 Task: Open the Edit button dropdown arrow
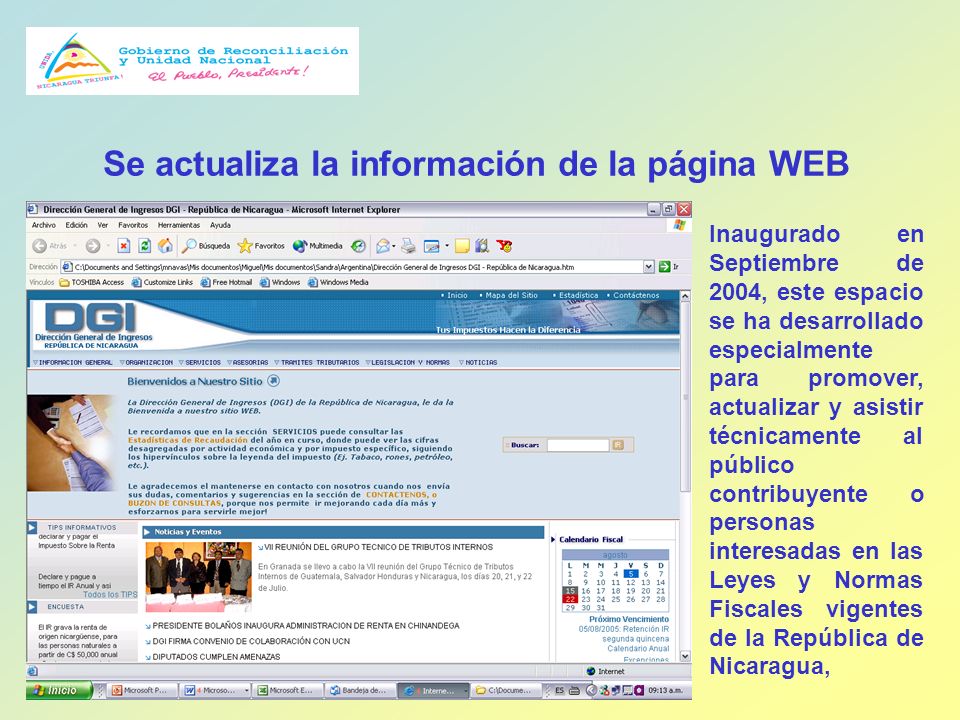[447, 246]
